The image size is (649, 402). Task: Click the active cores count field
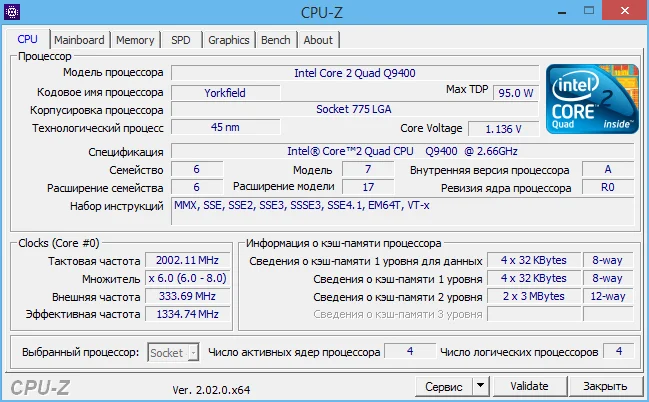[410, 351]
